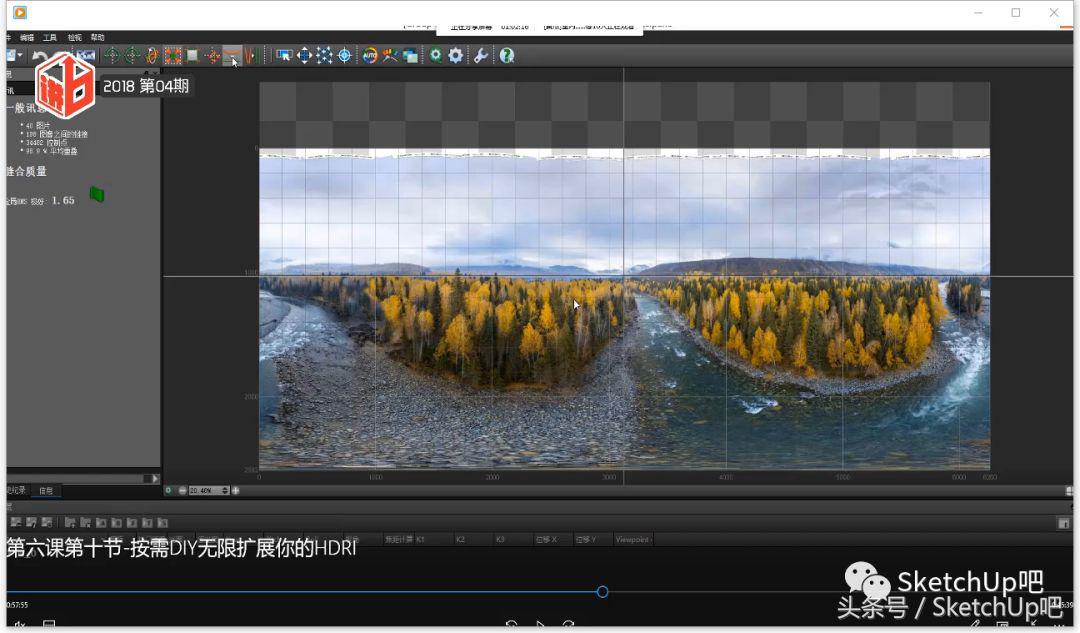This screenshot has width=1080, height=633.
Task: Click the blue crosshair target icon
Action: [344, 56]
